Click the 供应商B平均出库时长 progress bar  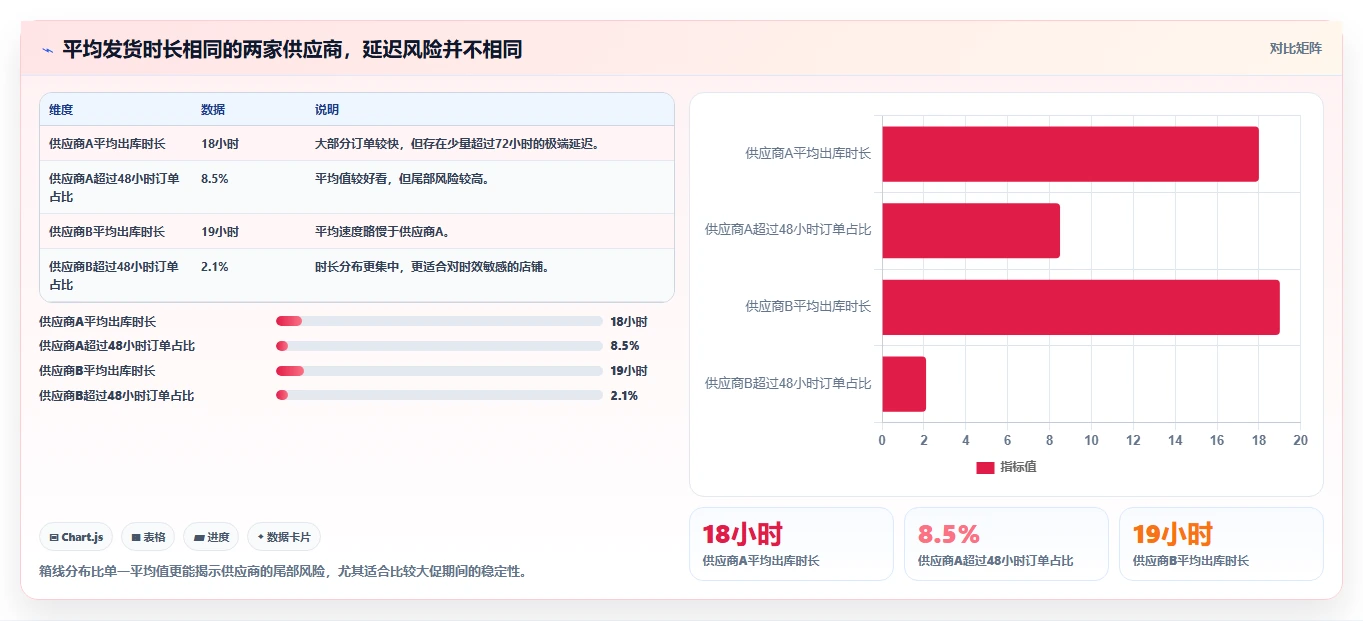point(439,371)
